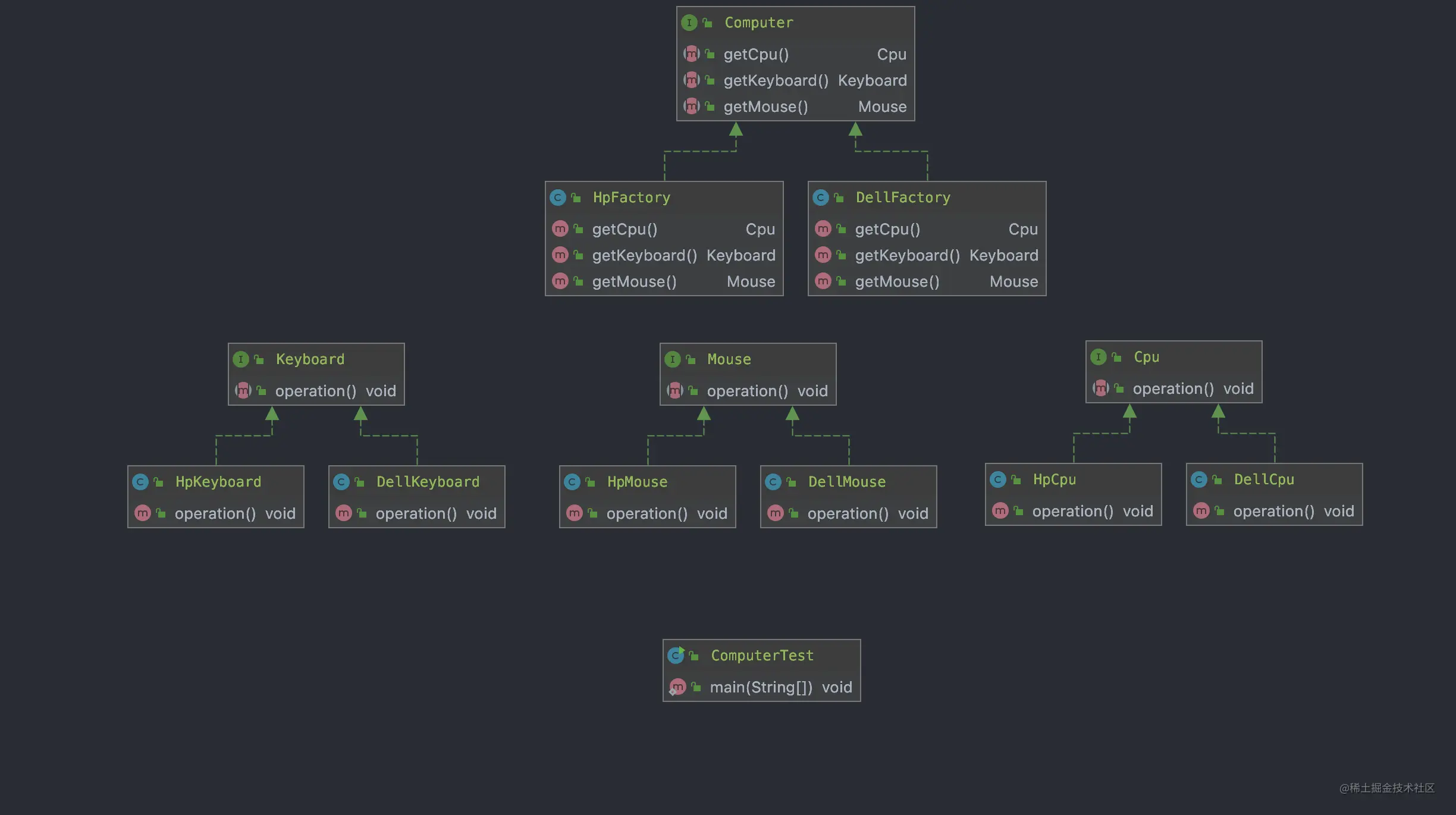The image size is (1456, 815).
Task: Click the method icon of Computer's getCpu()
Action: point(692,54)
